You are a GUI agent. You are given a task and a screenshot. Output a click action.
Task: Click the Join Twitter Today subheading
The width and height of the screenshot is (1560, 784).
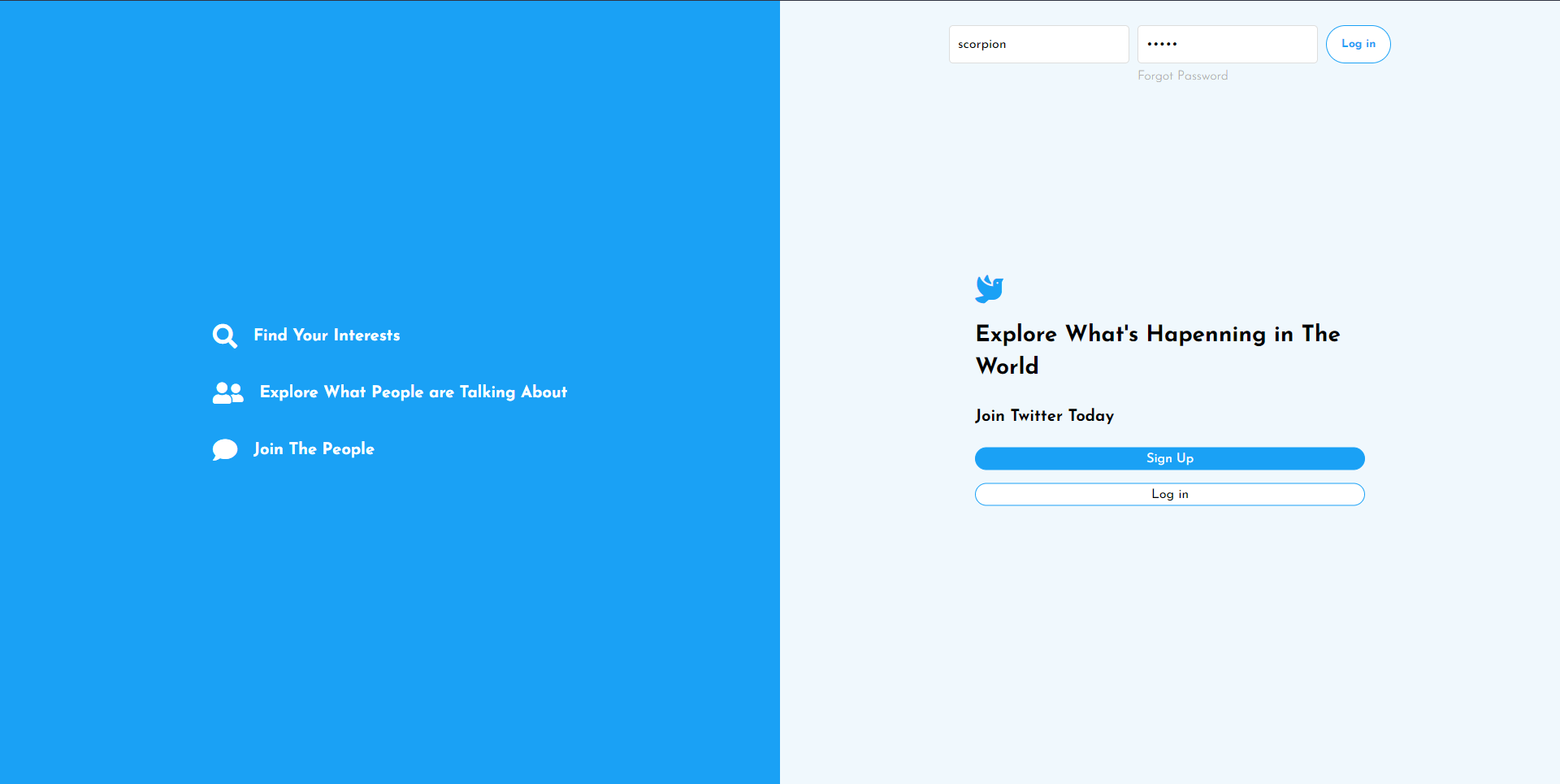(x=1044, y=415)
